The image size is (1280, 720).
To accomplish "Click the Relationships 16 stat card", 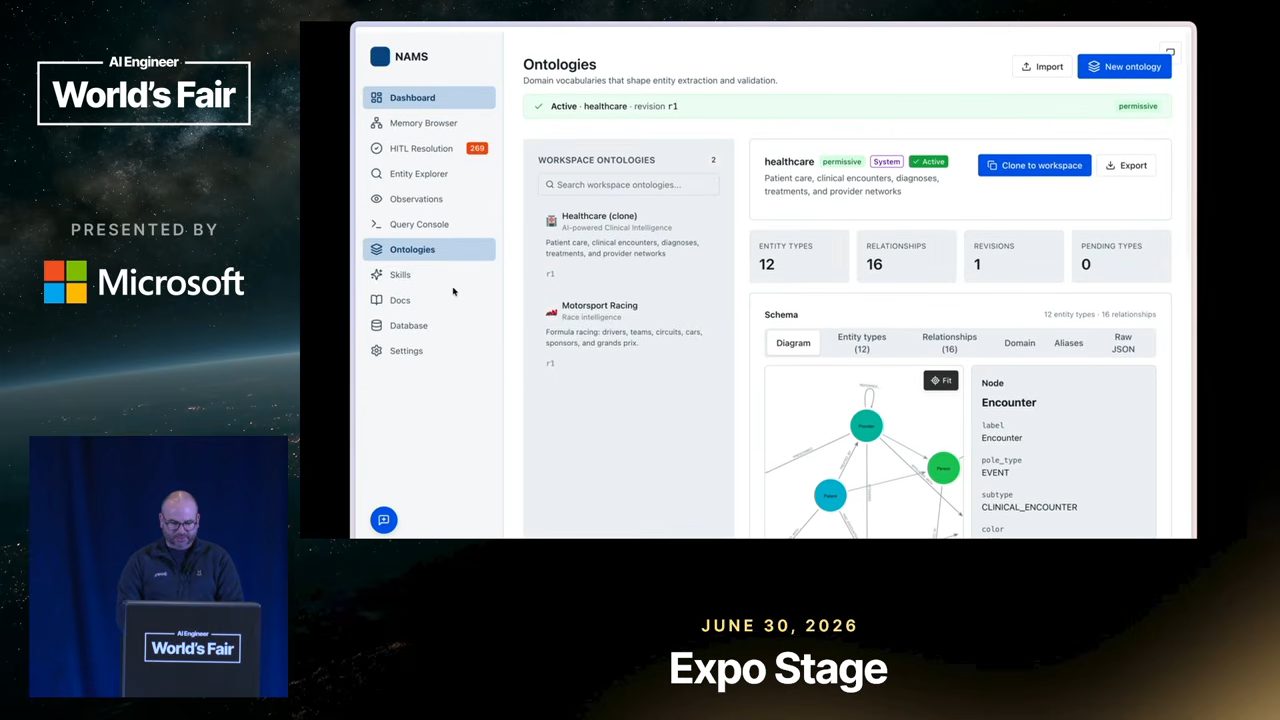I will pos(906,256).
